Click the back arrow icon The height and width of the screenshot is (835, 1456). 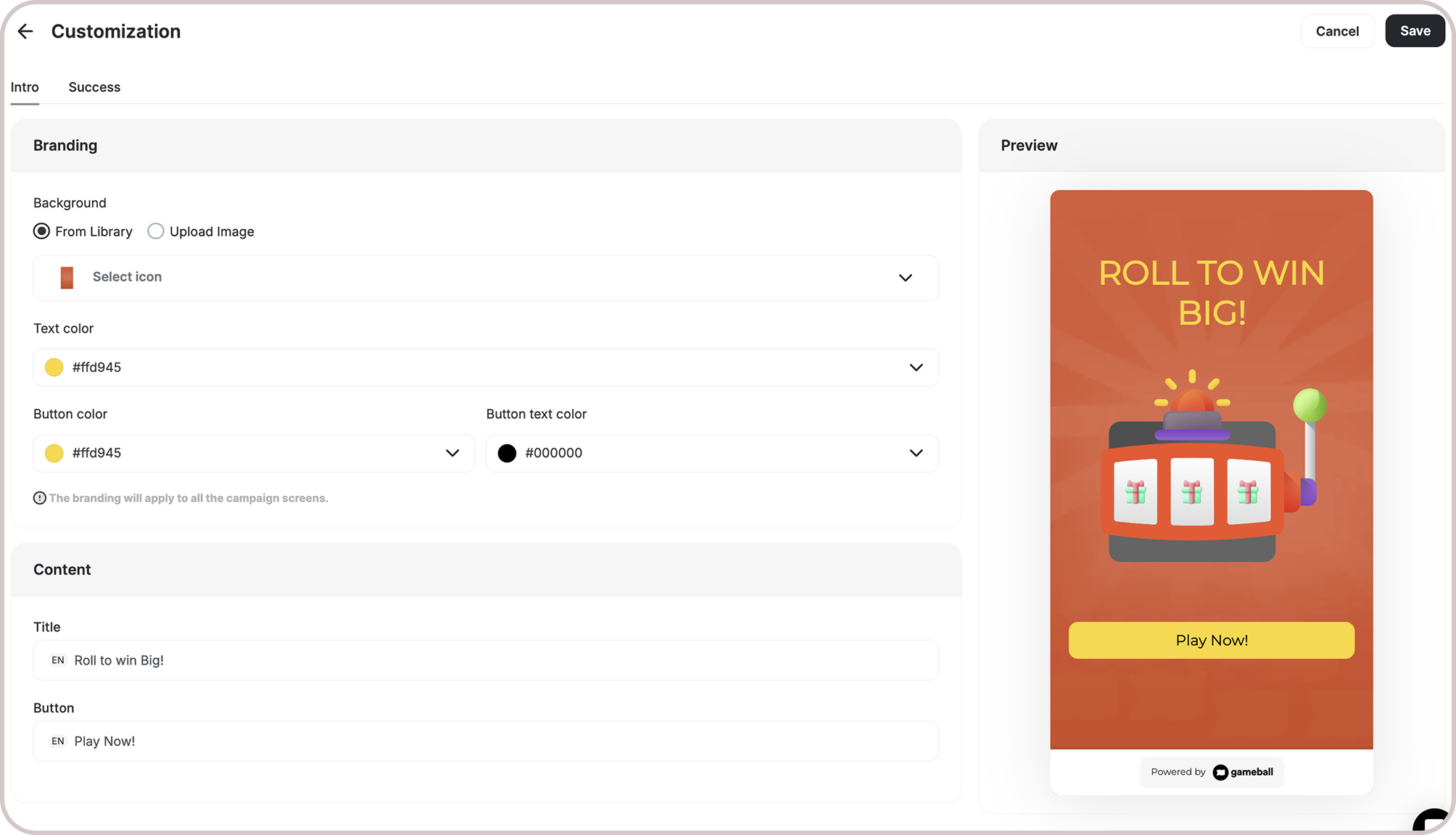25,31
